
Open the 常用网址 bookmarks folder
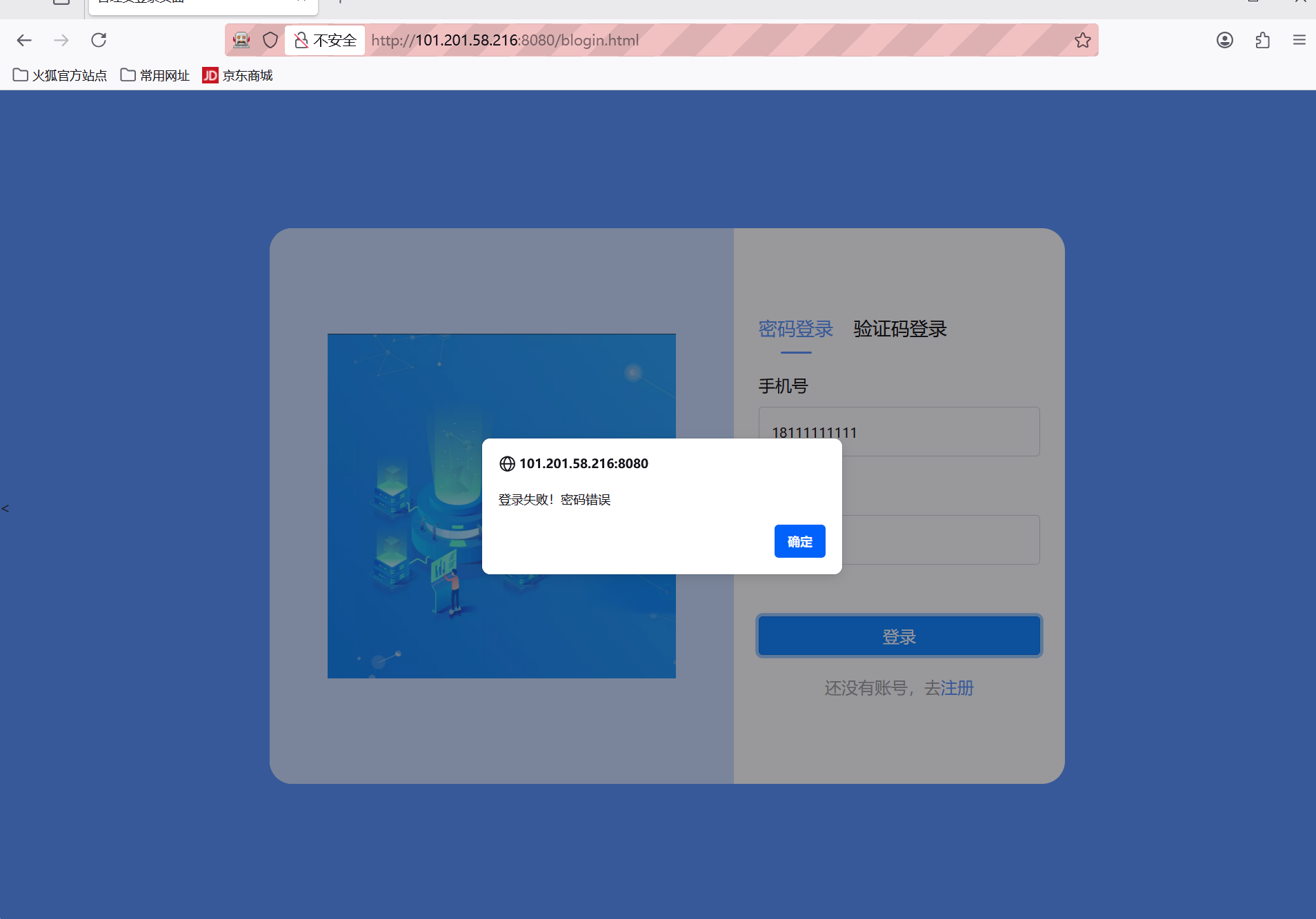pyautogui.click(x=155, y=75)
